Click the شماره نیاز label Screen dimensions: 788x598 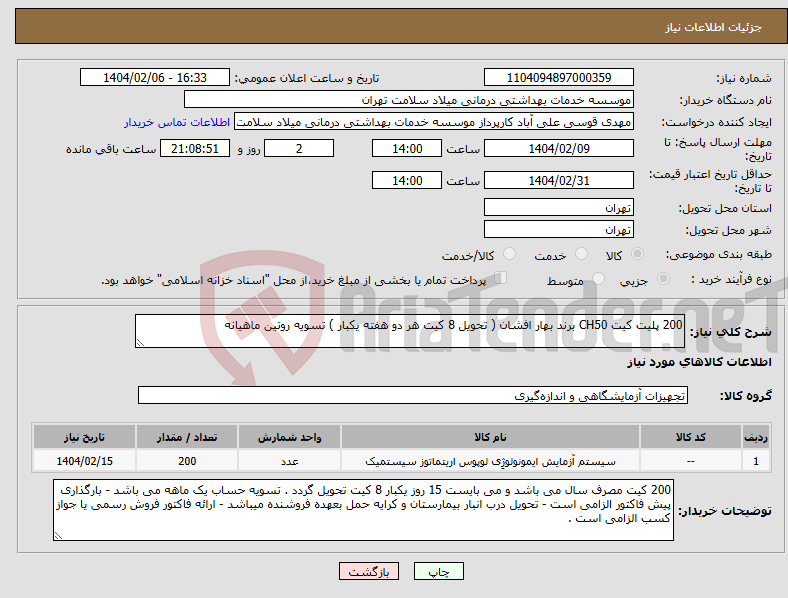(744, 78)
